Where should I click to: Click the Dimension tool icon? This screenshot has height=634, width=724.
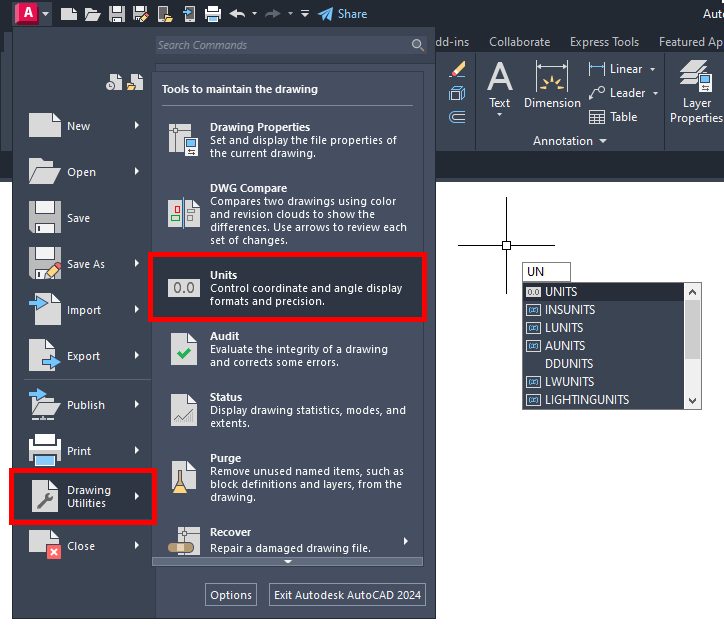pyautogui.click(x=552, y=85)
